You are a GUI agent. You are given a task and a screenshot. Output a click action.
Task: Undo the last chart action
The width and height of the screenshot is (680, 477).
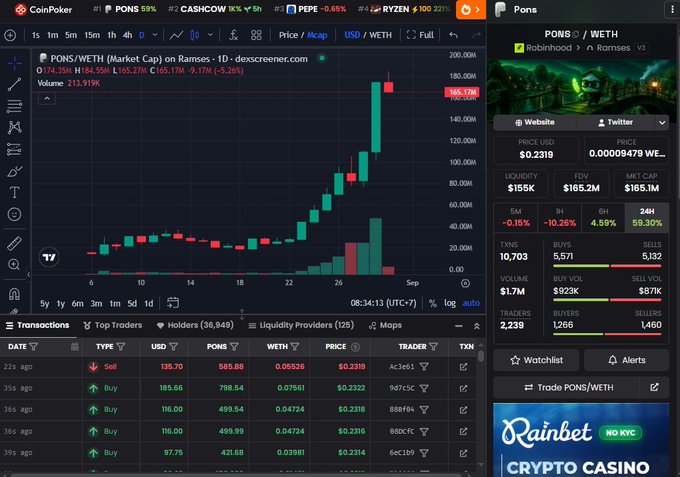453,35
